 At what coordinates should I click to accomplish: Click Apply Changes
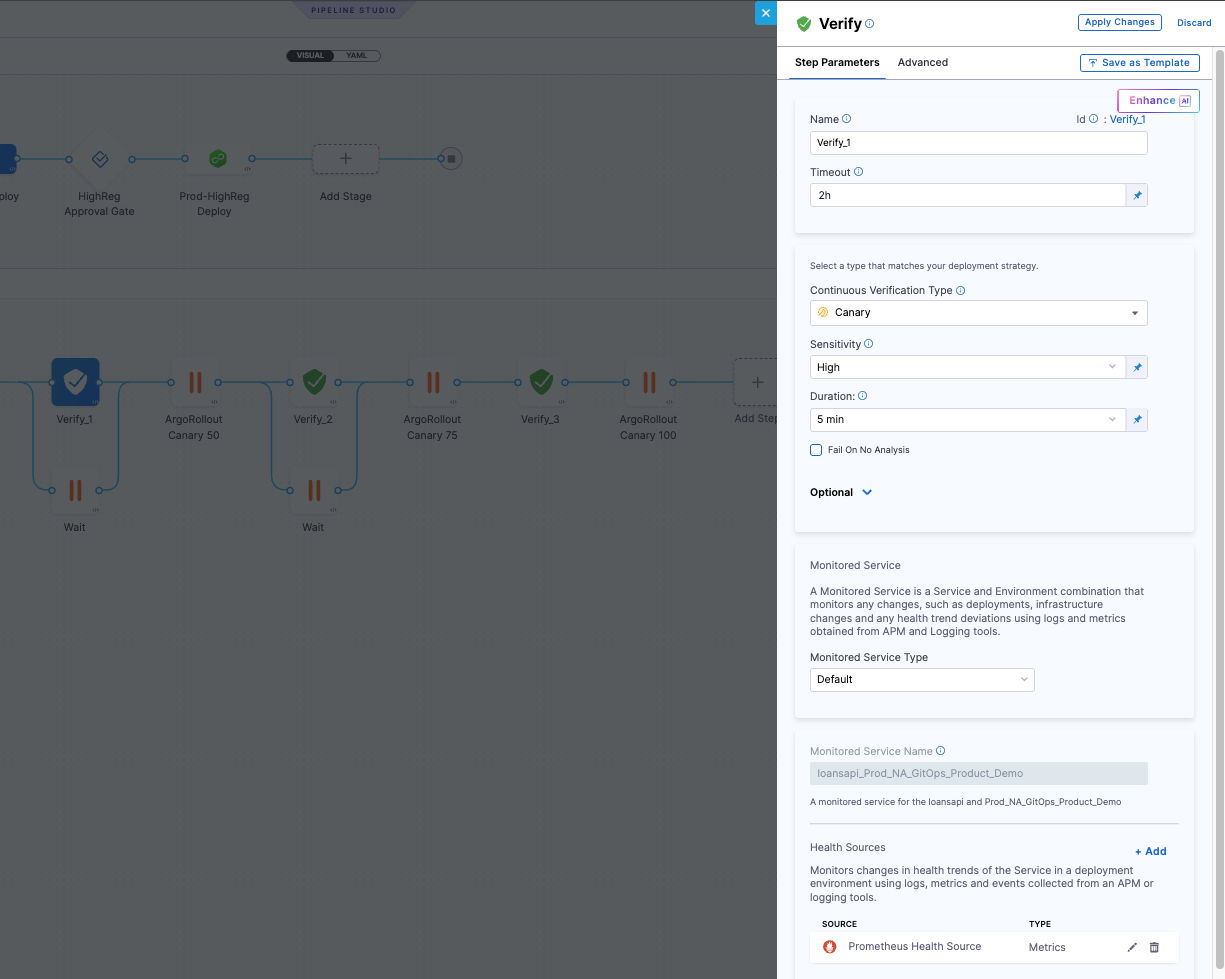[x=1119, y=21]
